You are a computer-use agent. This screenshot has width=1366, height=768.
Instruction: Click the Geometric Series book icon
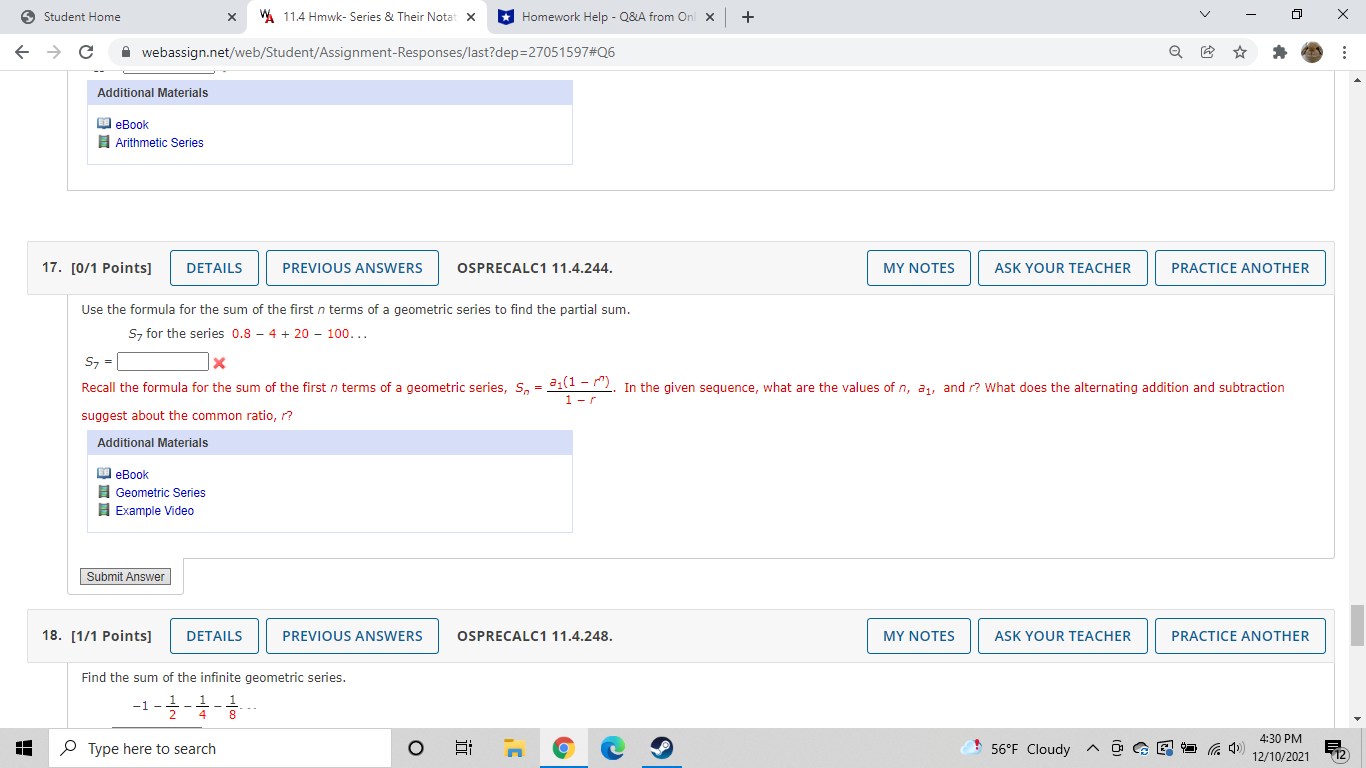tap(104, 492)
